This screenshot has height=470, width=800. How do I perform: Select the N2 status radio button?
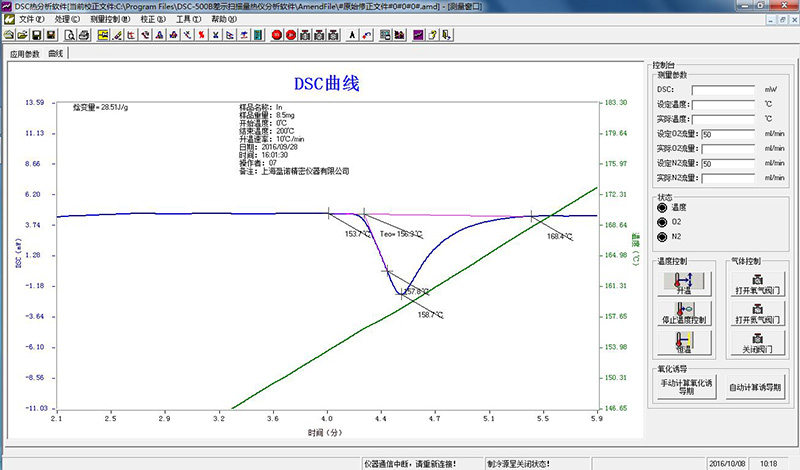click(x=662, y=237)
